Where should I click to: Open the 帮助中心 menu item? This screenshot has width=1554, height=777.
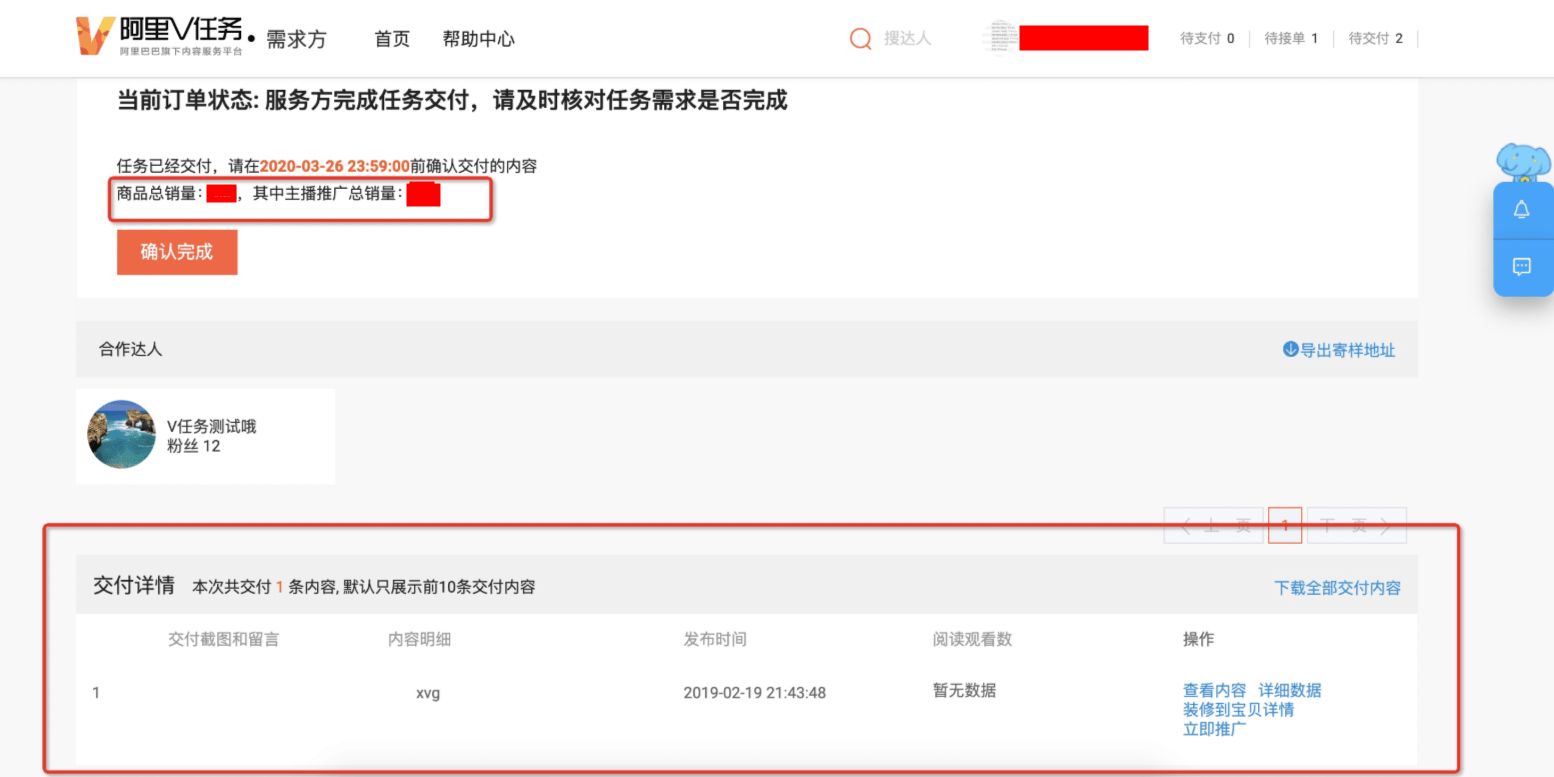(x=479, y=39)
